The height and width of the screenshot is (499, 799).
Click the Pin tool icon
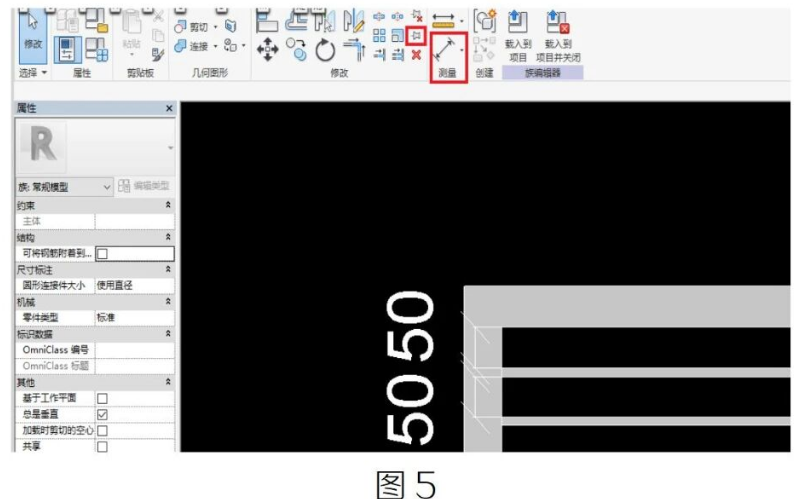click(416, 35)
